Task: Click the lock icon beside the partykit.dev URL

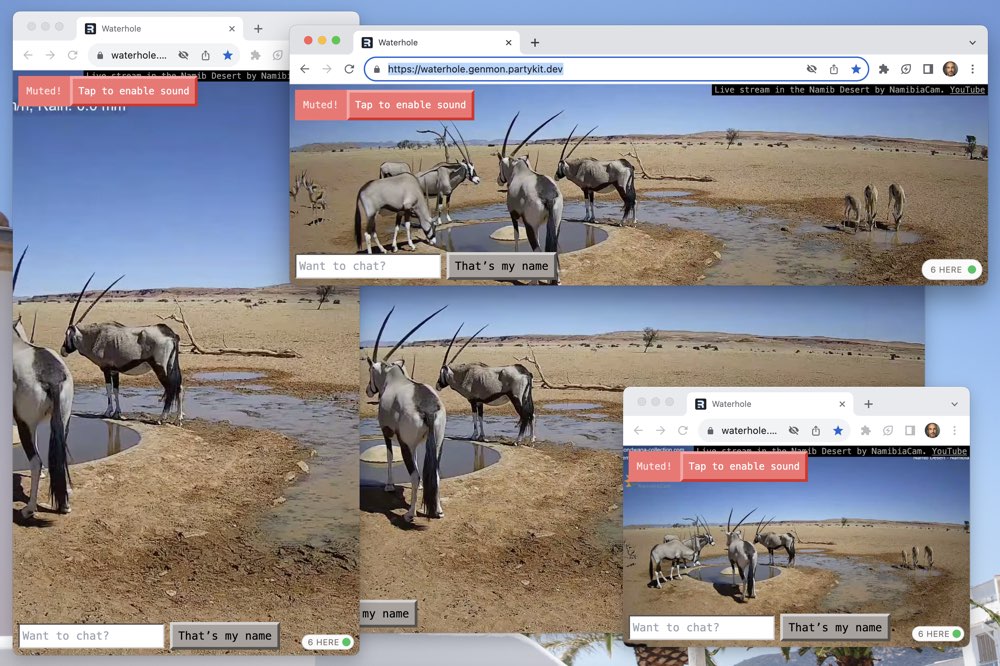Action: click(377, 69)
